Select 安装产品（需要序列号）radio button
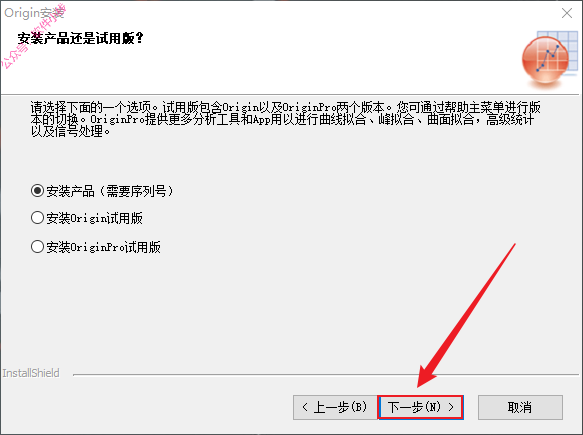 tap(37, 191)
